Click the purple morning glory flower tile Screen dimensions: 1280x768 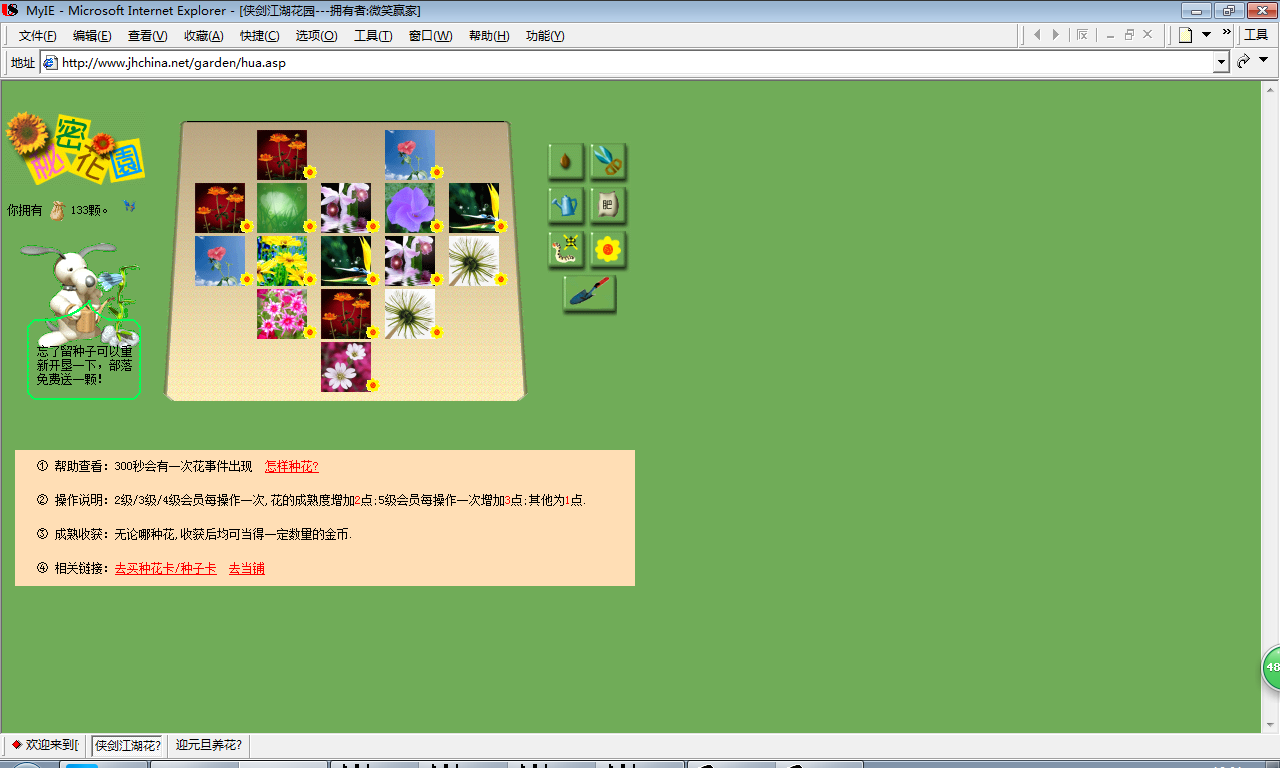point(410,208)
